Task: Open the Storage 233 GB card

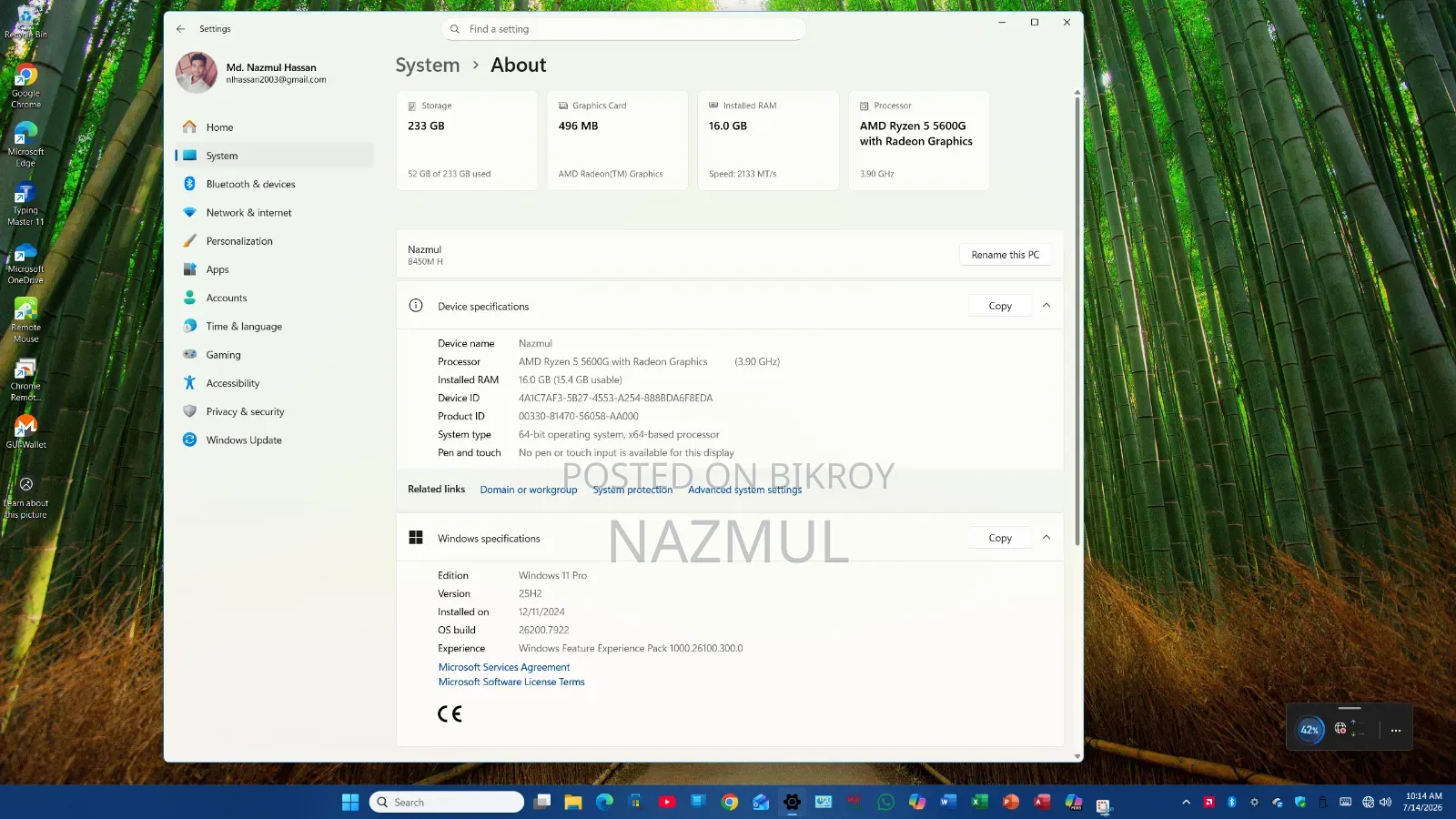Action: click(x=467, y=140)
